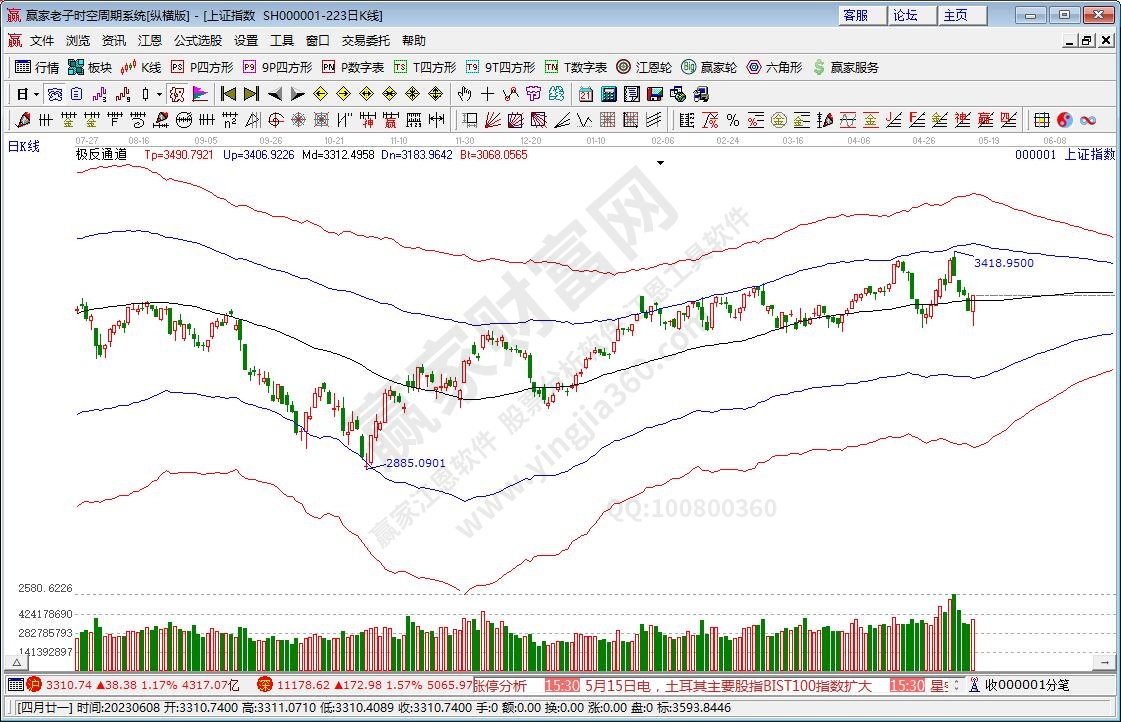Viewport: 1121px width, 722px height.
Task: Expand the 日 period dropdown arrow
Action: (37, 94)
